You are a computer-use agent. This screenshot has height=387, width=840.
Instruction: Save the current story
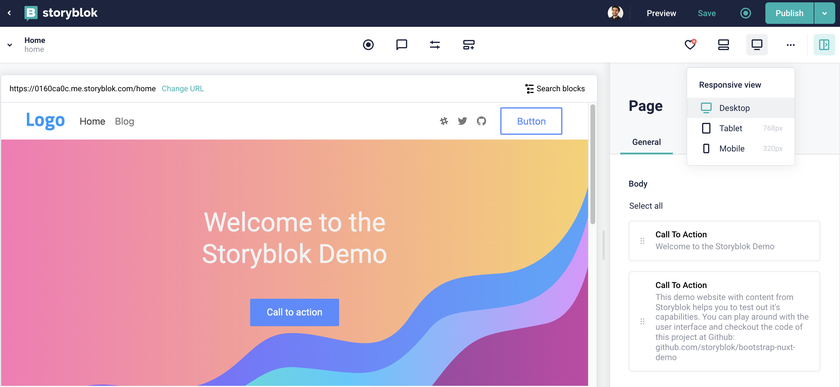point(707,13)
